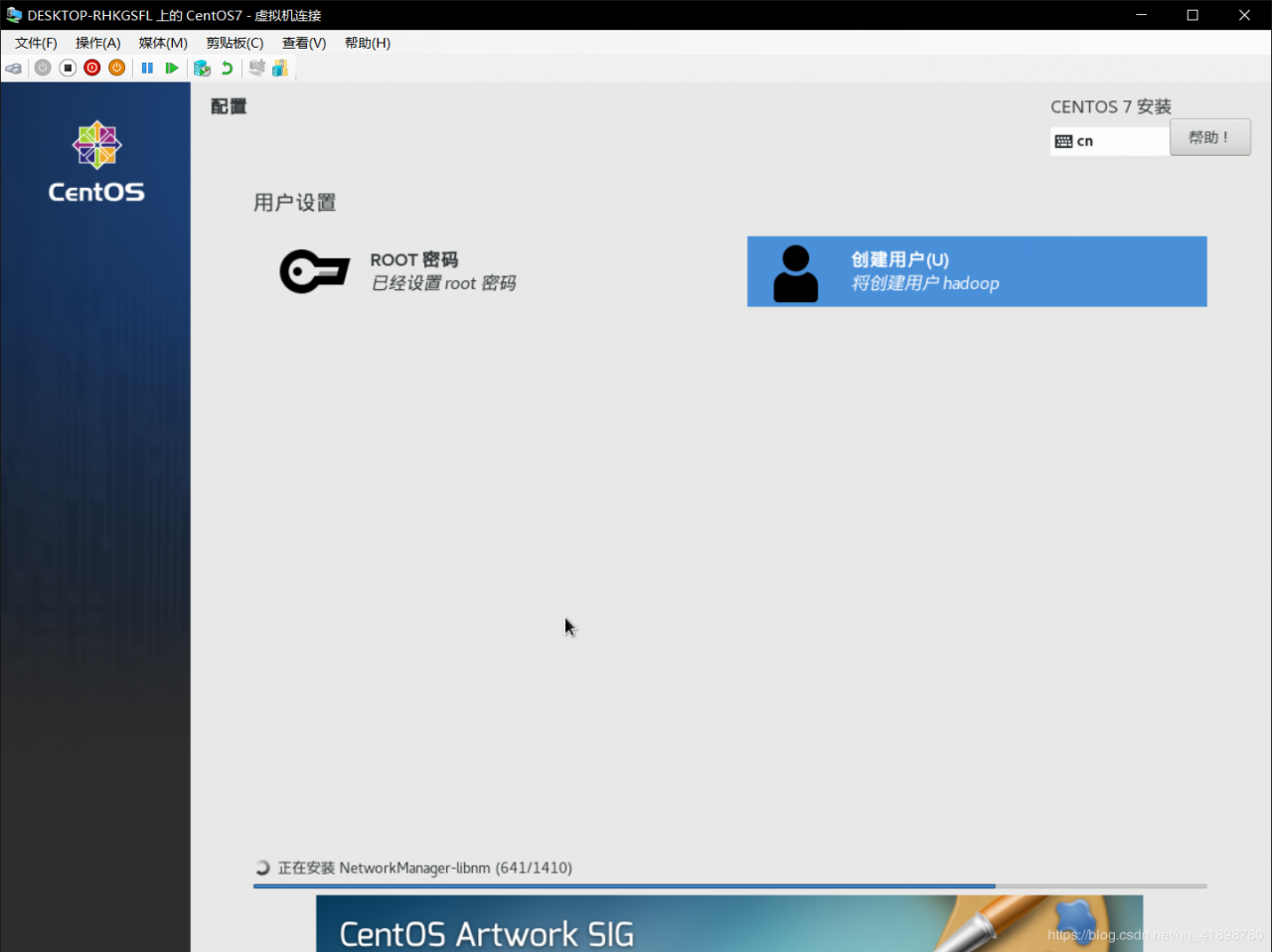
Task: Click the CENTOS 7 安装 label
Action: (x=1111, y=106)
